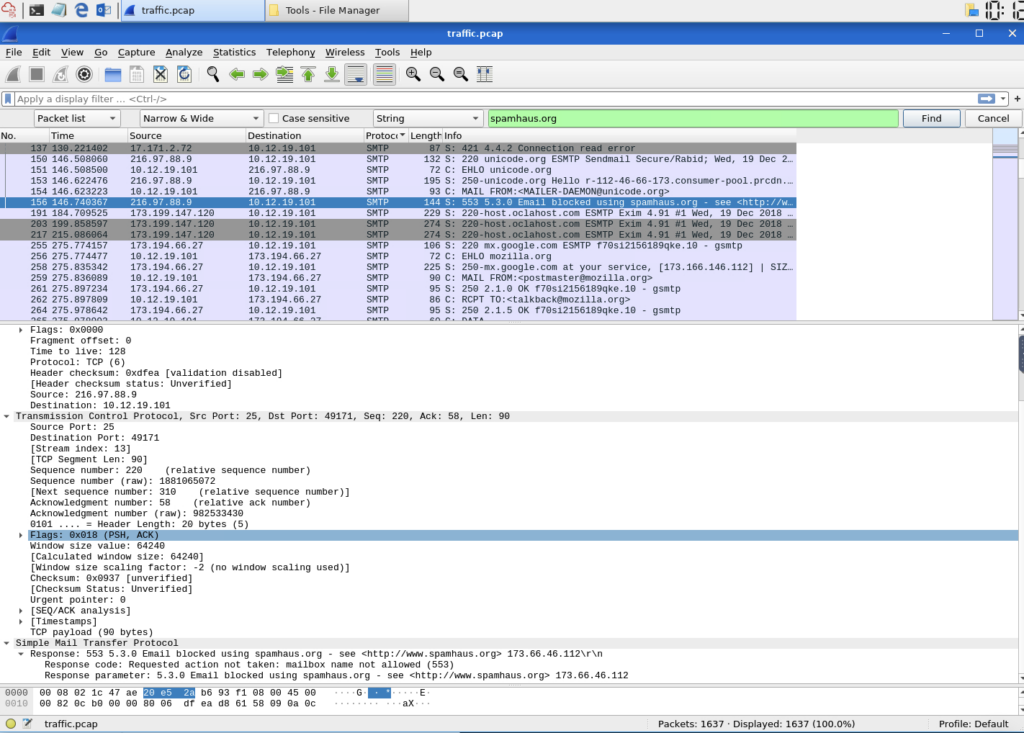Toggle packet colorization rules icon
This screenshot has height=733, width=1024.
(384, 74)
